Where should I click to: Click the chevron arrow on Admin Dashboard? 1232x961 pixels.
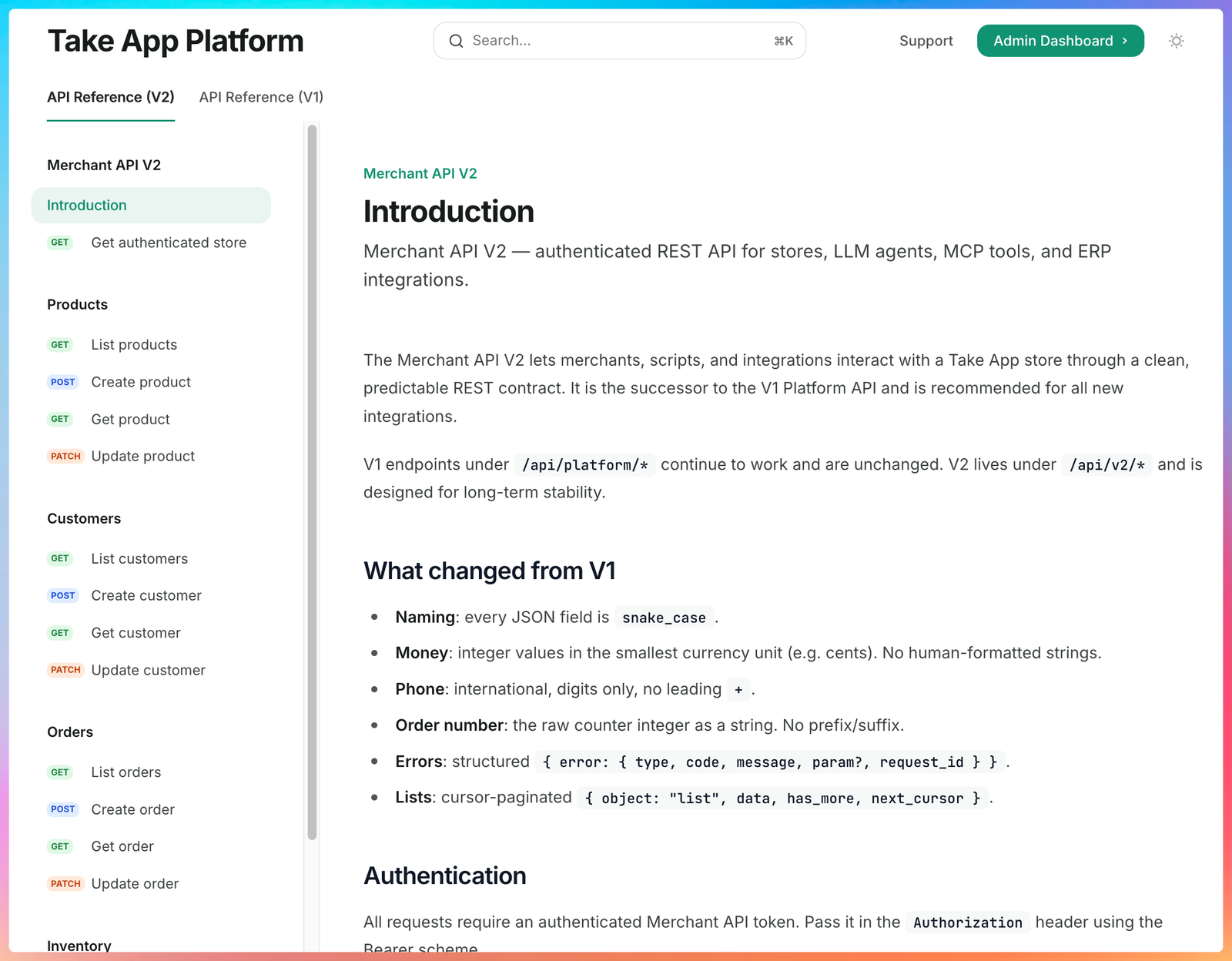click(x=1125, y=41)
